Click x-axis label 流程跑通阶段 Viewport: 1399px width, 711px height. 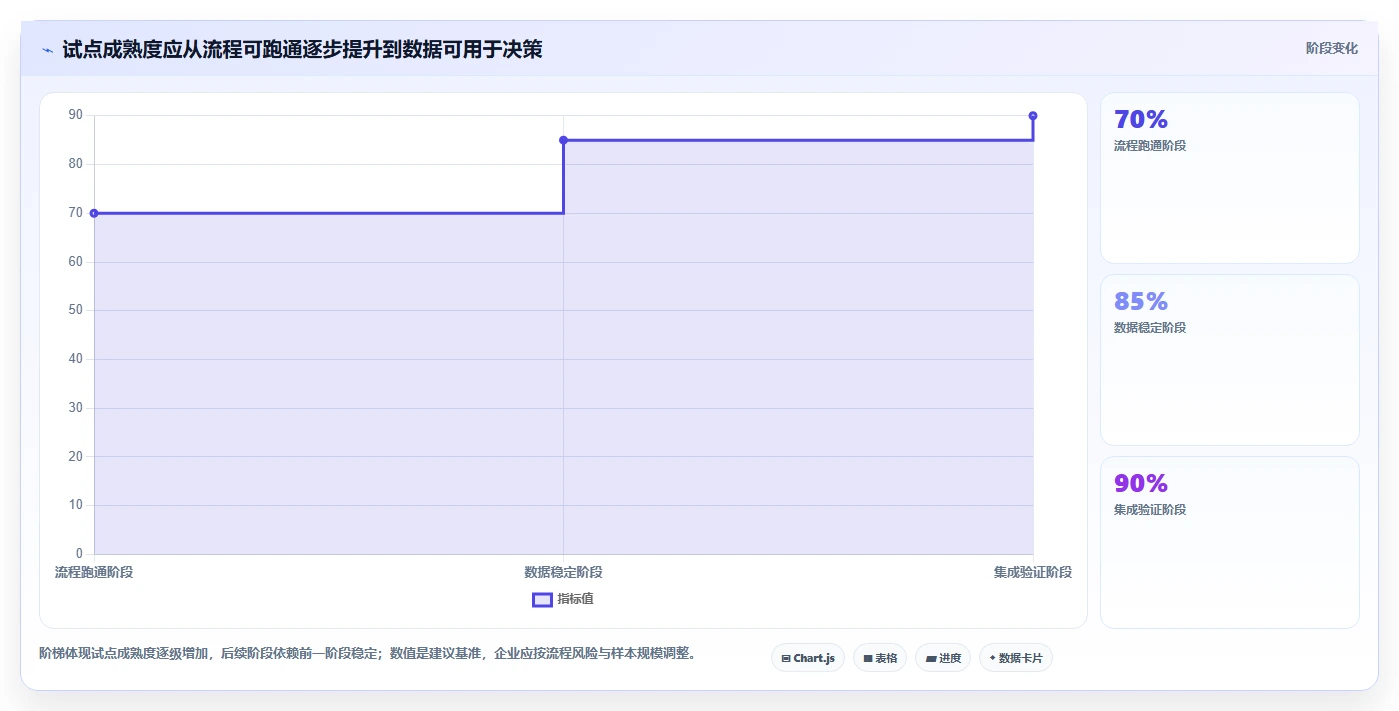tap(94, 572)
